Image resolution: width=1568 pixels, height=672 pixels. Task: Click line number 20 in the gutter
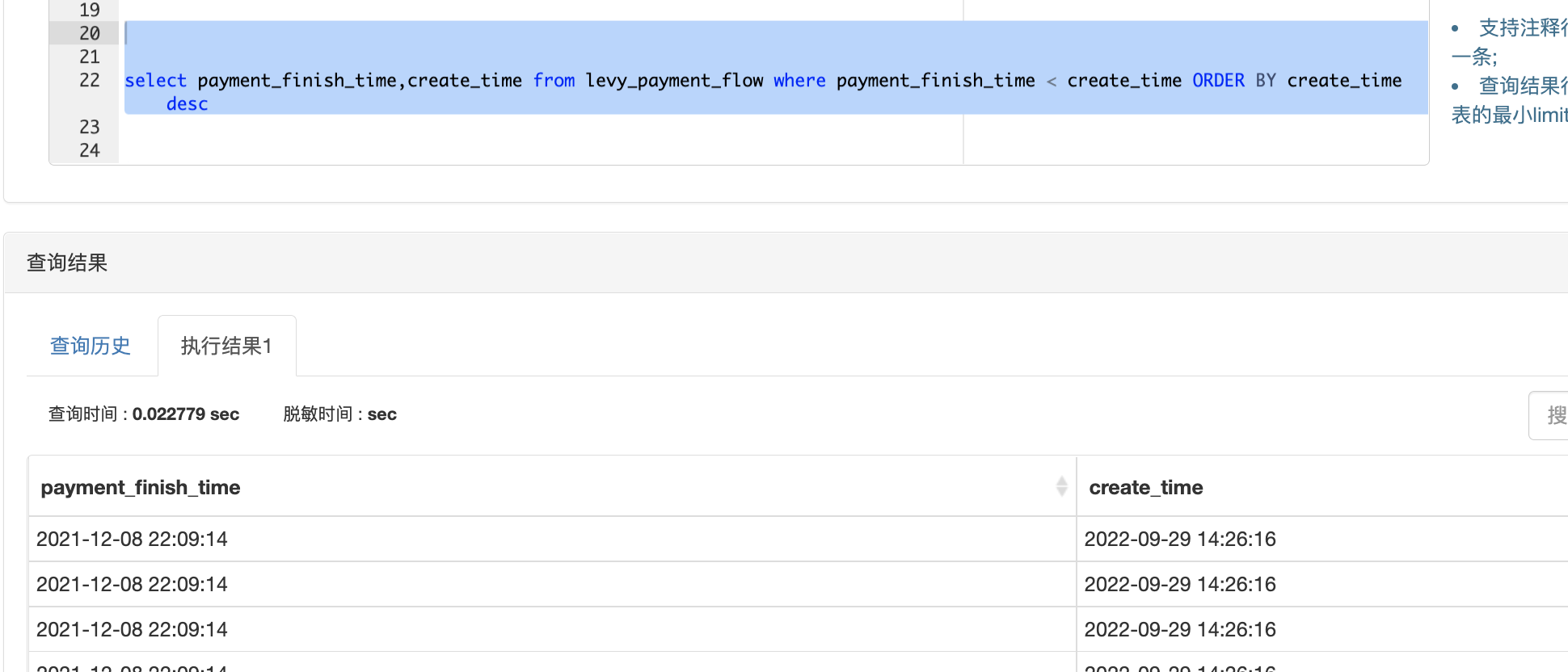[89, 34]
